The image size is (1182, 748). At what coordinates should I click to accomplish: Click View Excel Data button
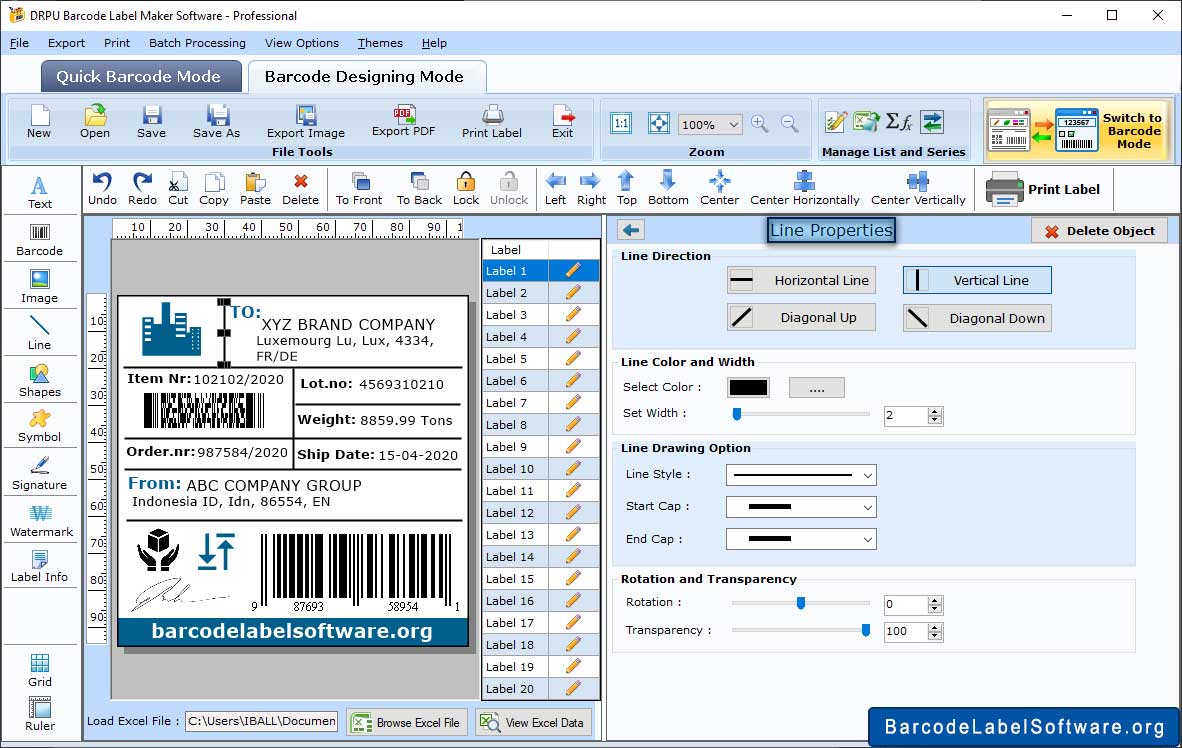534,722
